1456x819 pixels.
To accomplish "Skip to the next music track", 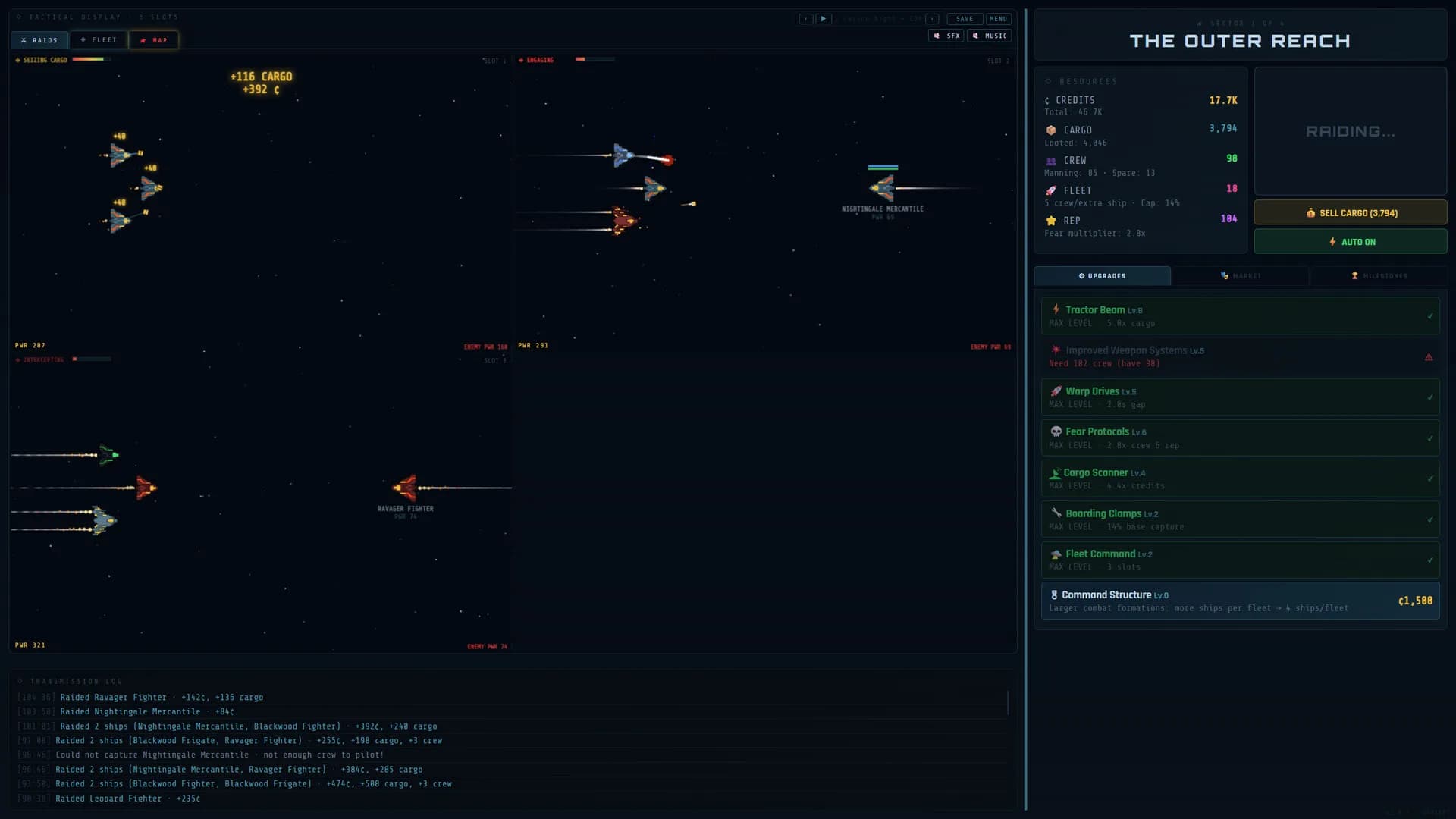I will point(933,19).
